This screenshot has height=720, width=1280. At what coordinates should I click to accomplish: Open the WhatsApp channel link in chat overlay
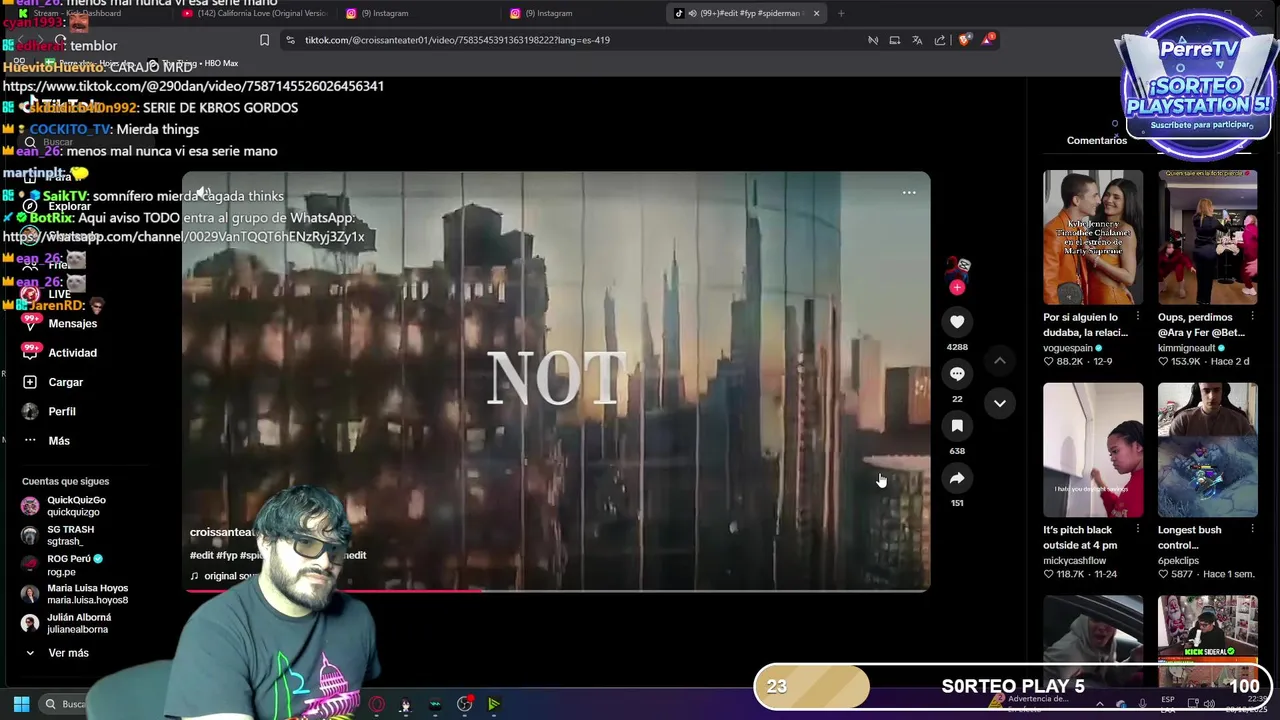[184, 237]
